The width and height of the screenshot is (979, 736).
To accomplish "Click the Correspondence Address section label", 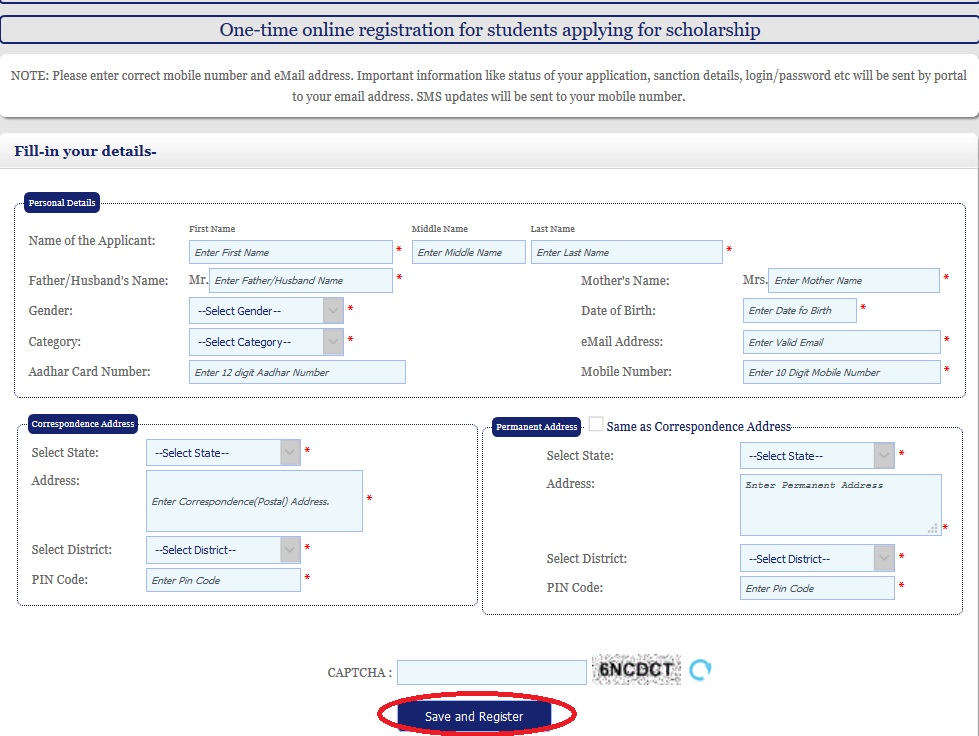I will (82, 423).
